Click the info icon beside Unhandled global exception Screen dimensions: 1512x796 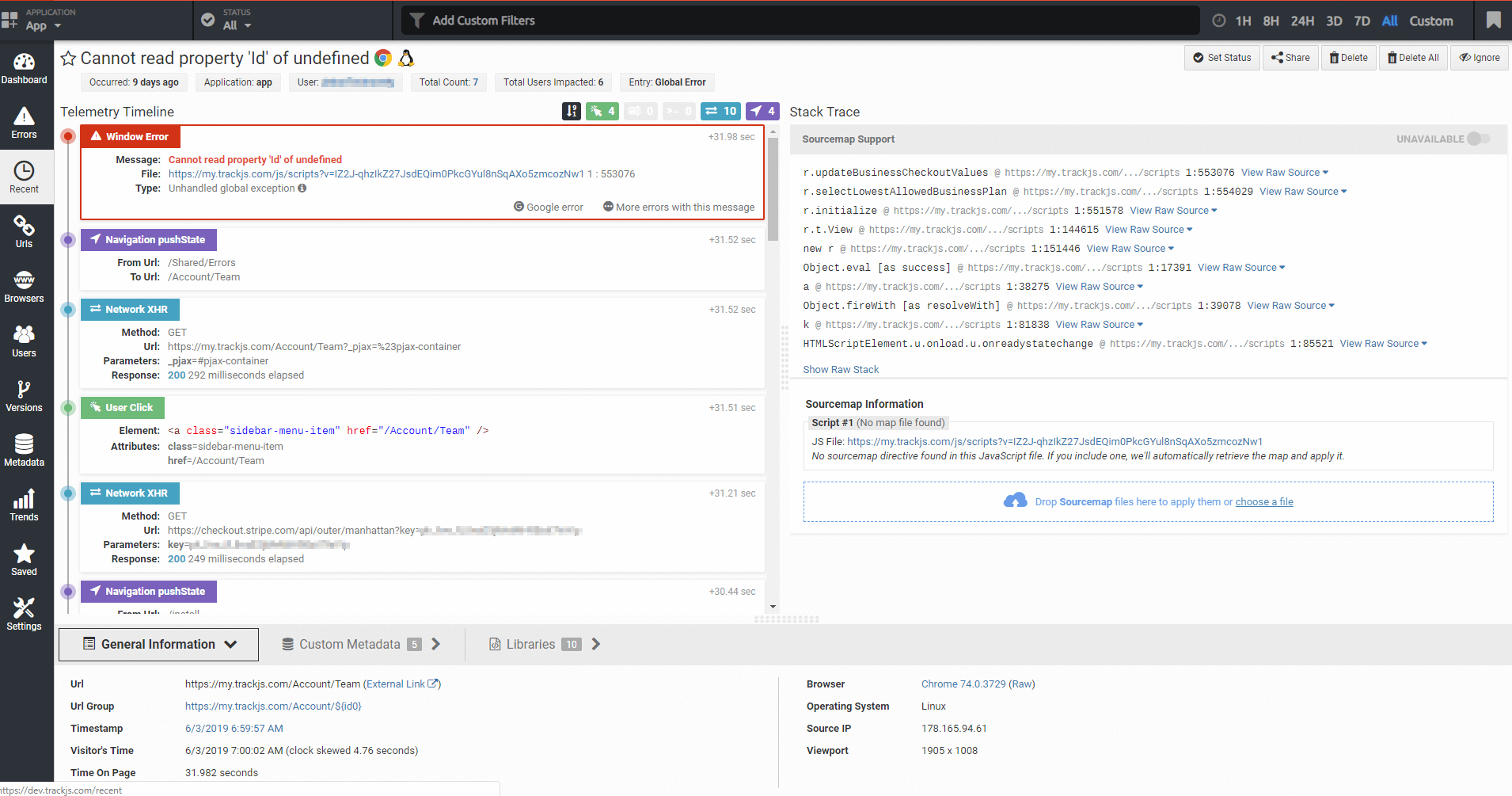coord(302,189)
